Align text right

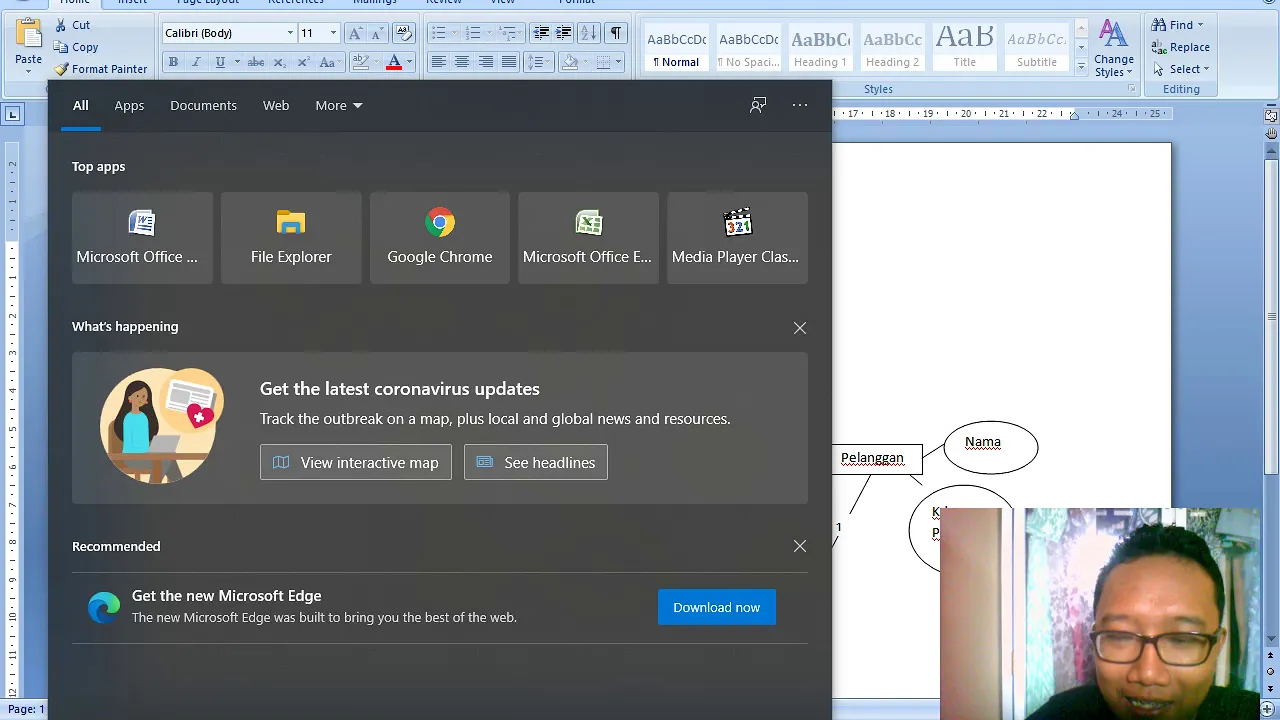486,62
